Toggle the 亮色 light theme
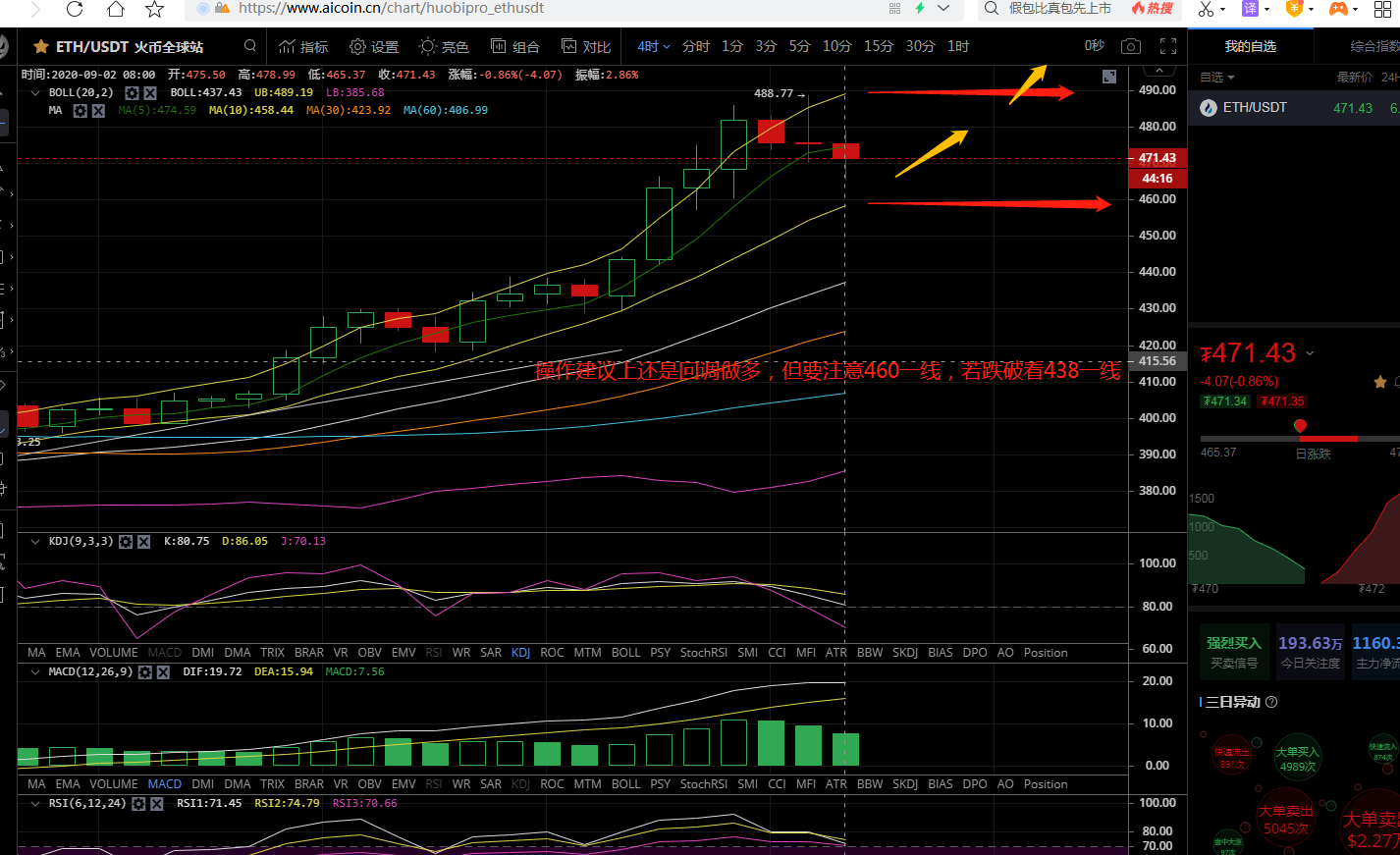Screen dimensions: 1400x855 click(x=444, y=46)
